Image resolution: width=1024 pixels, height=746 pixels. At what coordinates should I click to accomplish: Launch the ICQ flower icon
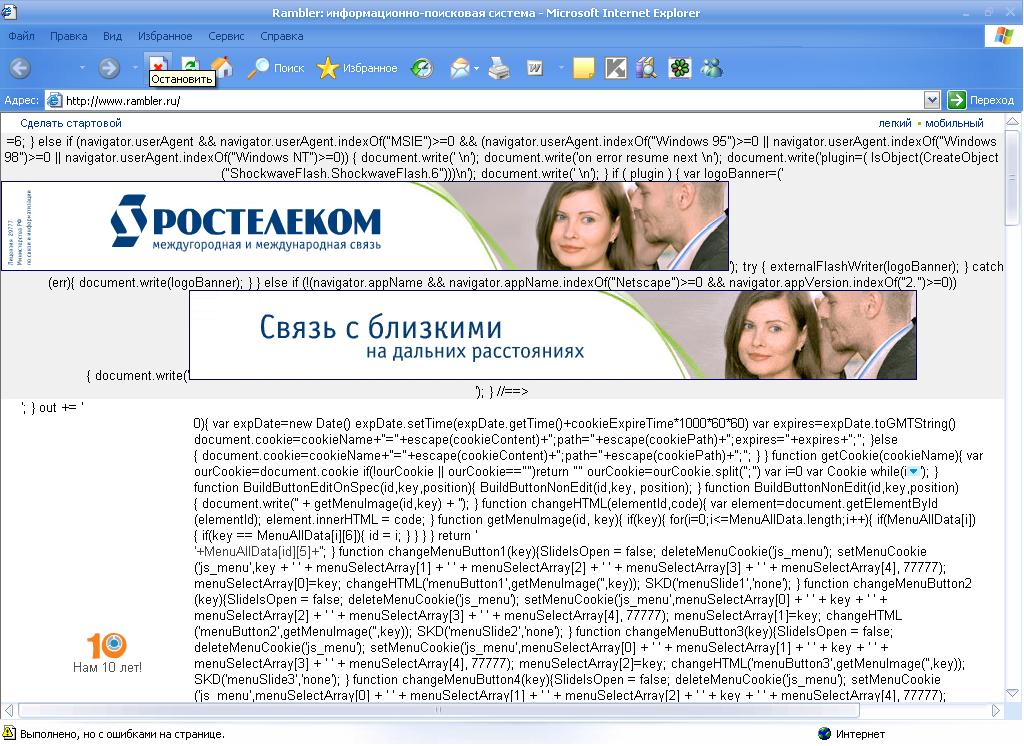[679, 68]
